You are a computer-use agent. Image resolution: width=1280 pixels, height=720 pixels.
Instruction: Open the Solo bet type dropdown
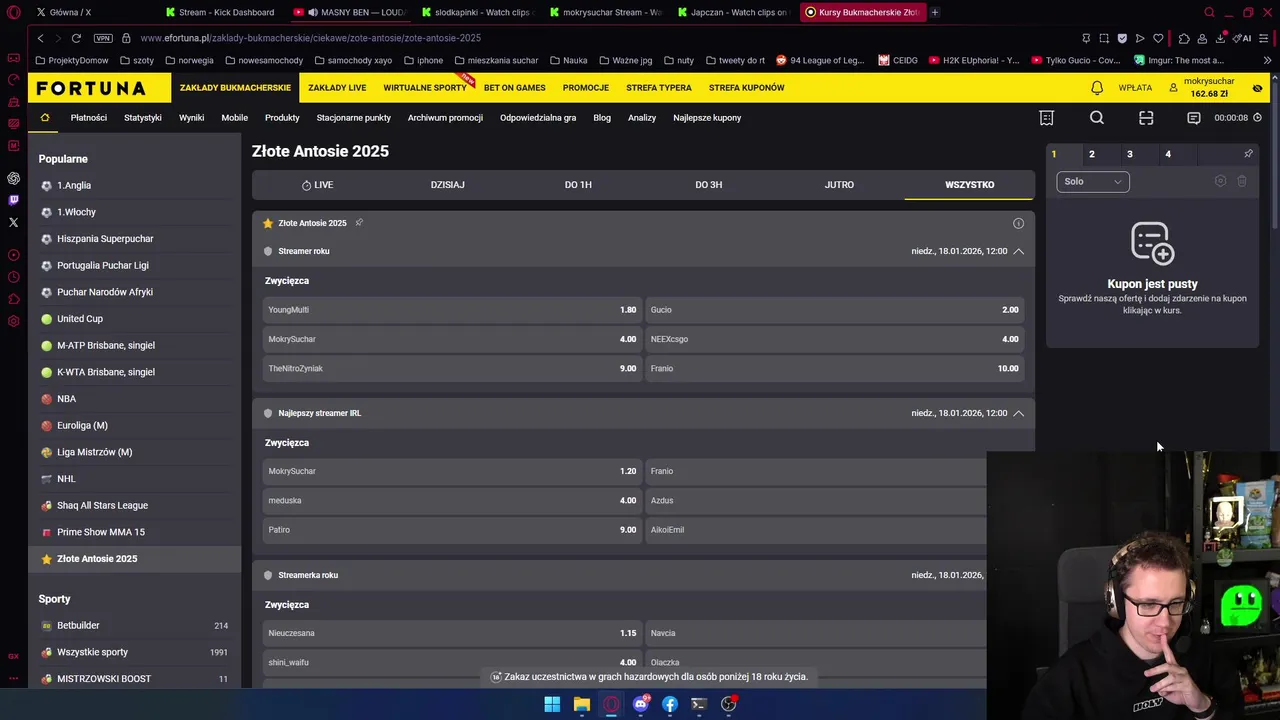coord(1093,181)
